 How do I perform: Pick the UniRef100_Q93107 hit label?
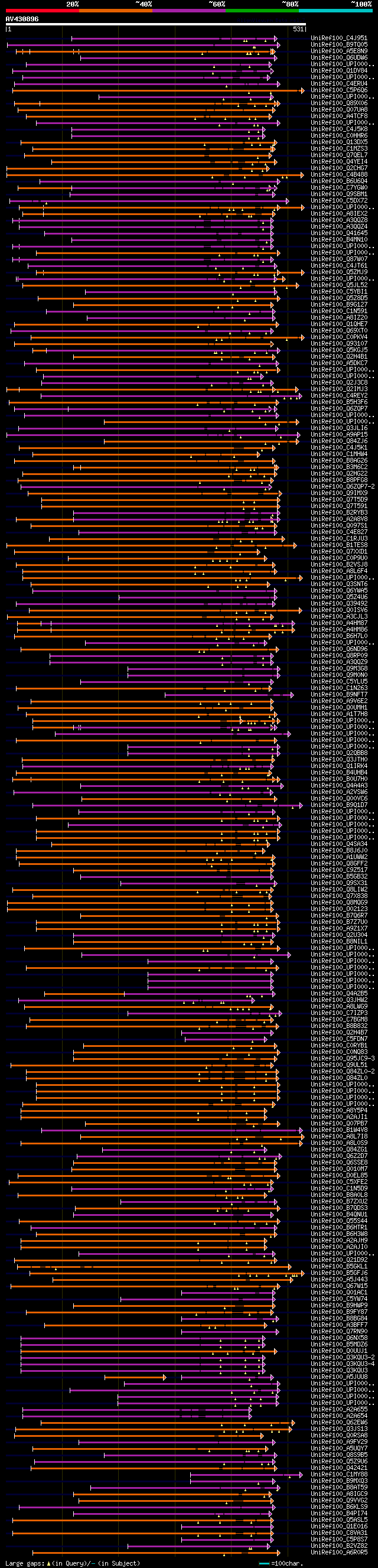[x=339, y=343]
